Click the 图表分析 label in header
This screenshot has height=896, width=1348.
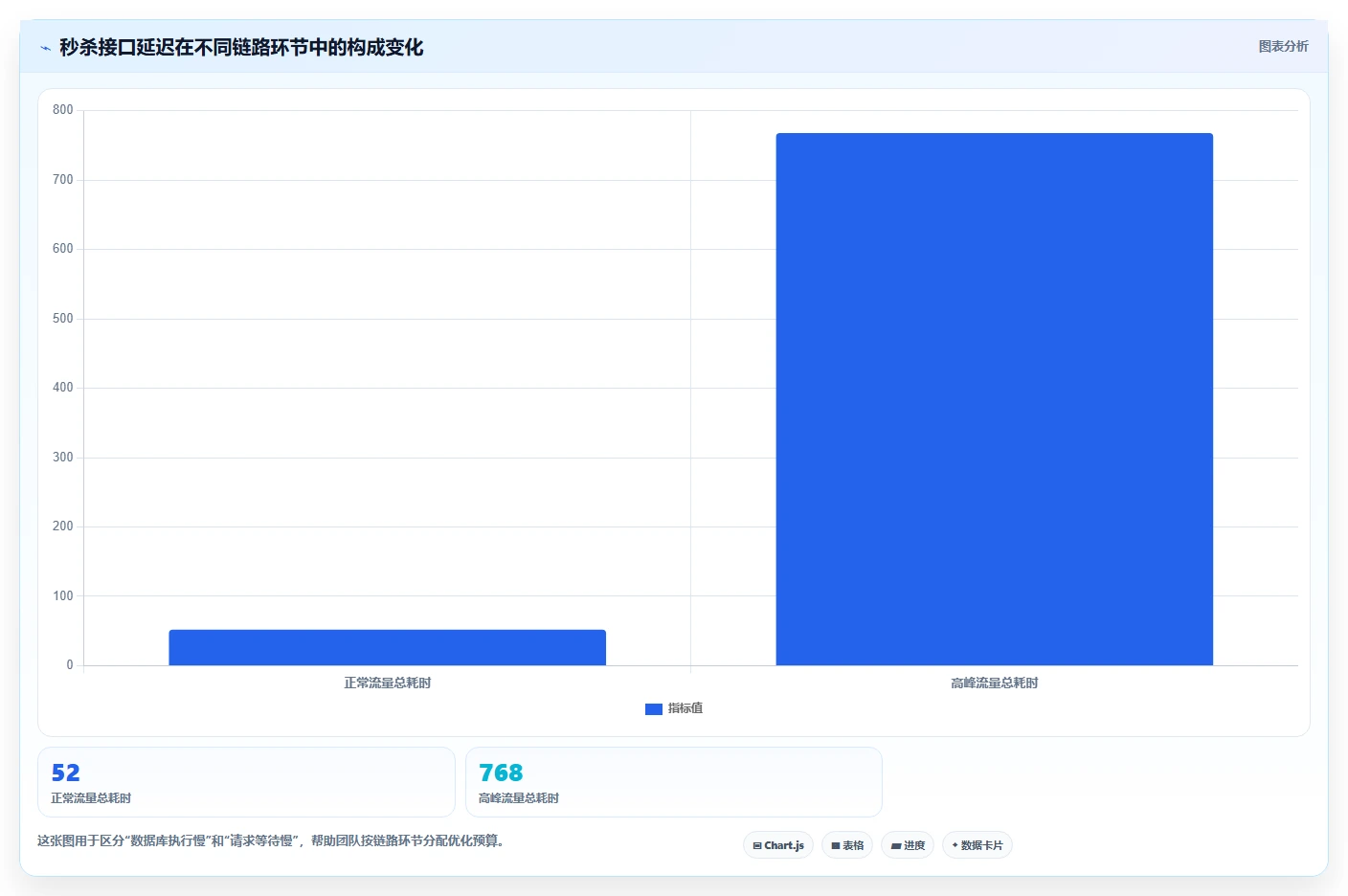(x=1283, y=46)
